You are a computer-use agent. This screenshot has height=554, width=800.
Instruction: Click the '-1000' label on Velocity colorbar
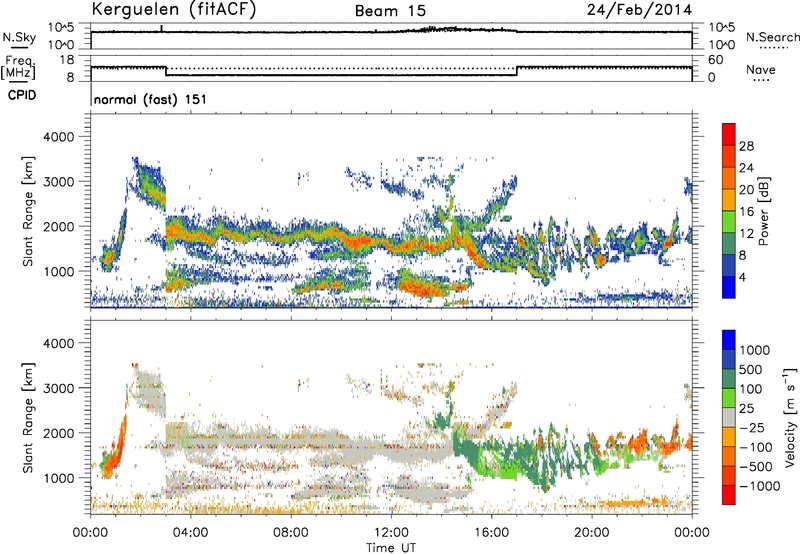tap(759, 486)
